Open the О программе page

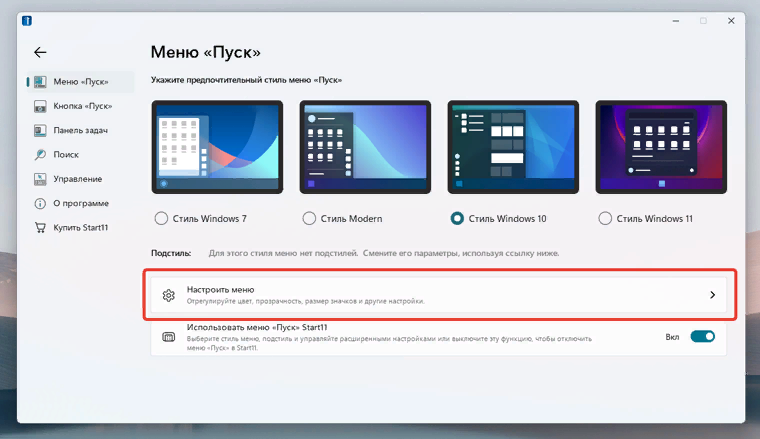[80, 204]
